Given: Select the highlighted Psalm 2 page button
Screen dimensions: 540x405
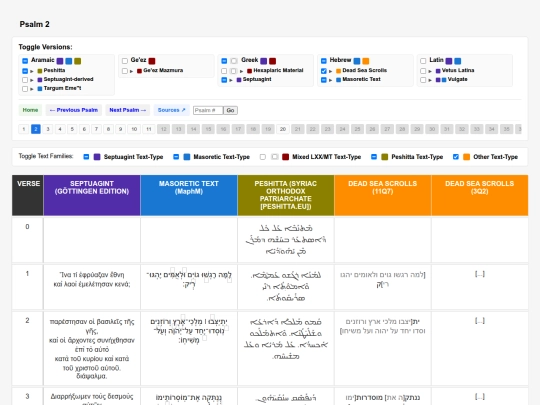Looking at the screenshot, I should (36, 129).
